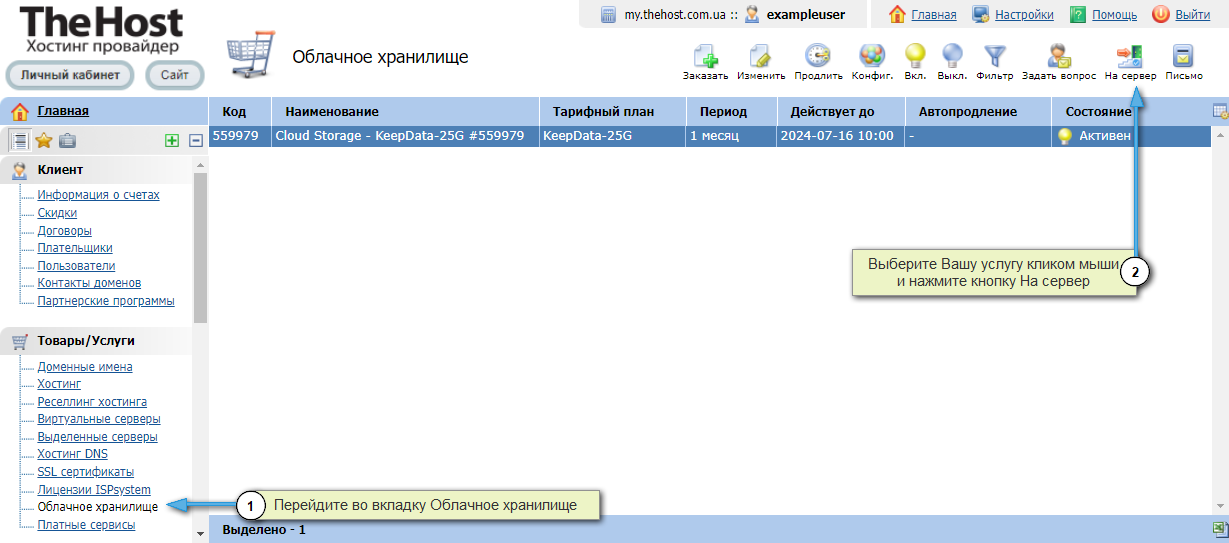Collapse the Товары/Услуги section header
The height and width of the screenshot is (543, 1229).
click(x=97, y=341)
